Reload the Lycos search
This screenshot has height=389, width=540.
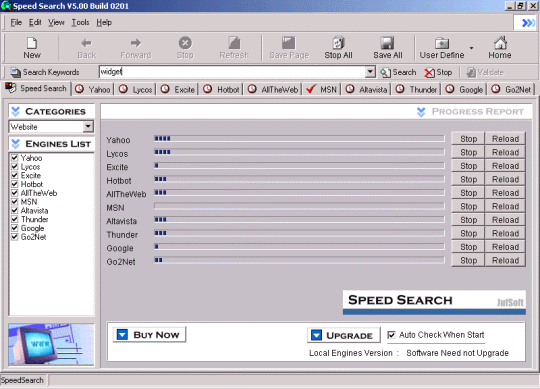pos(505,152)
